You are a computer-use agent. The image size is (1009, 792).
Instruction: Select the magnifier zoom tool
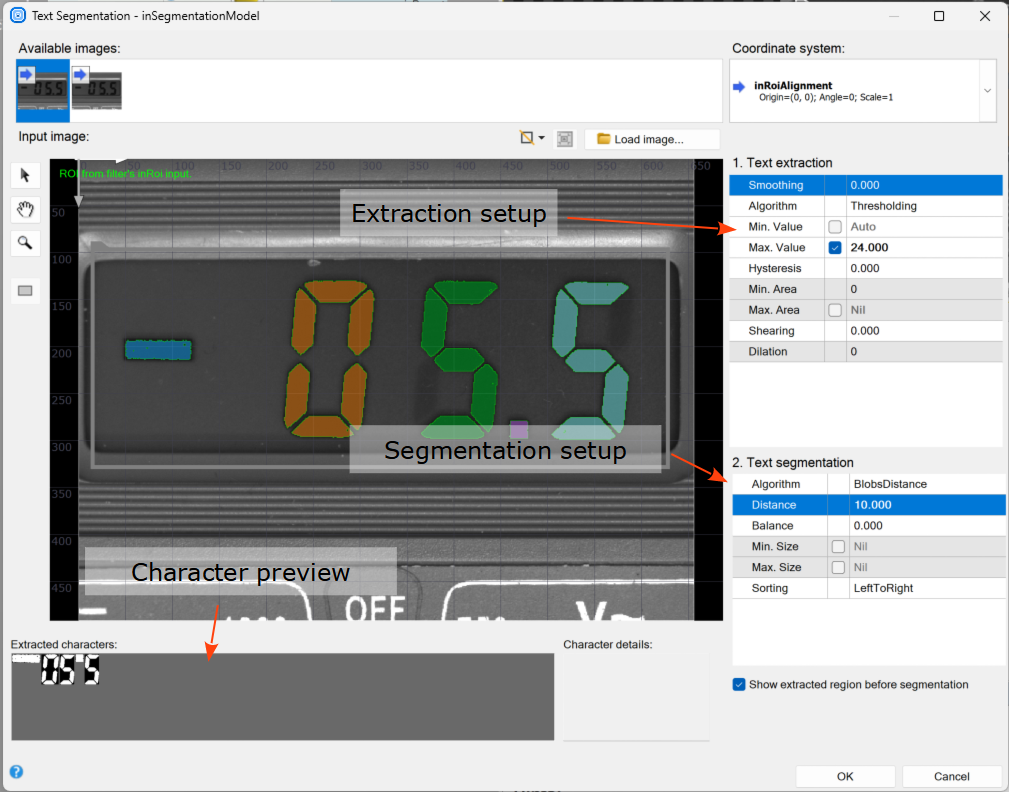(x=25, y=242)
